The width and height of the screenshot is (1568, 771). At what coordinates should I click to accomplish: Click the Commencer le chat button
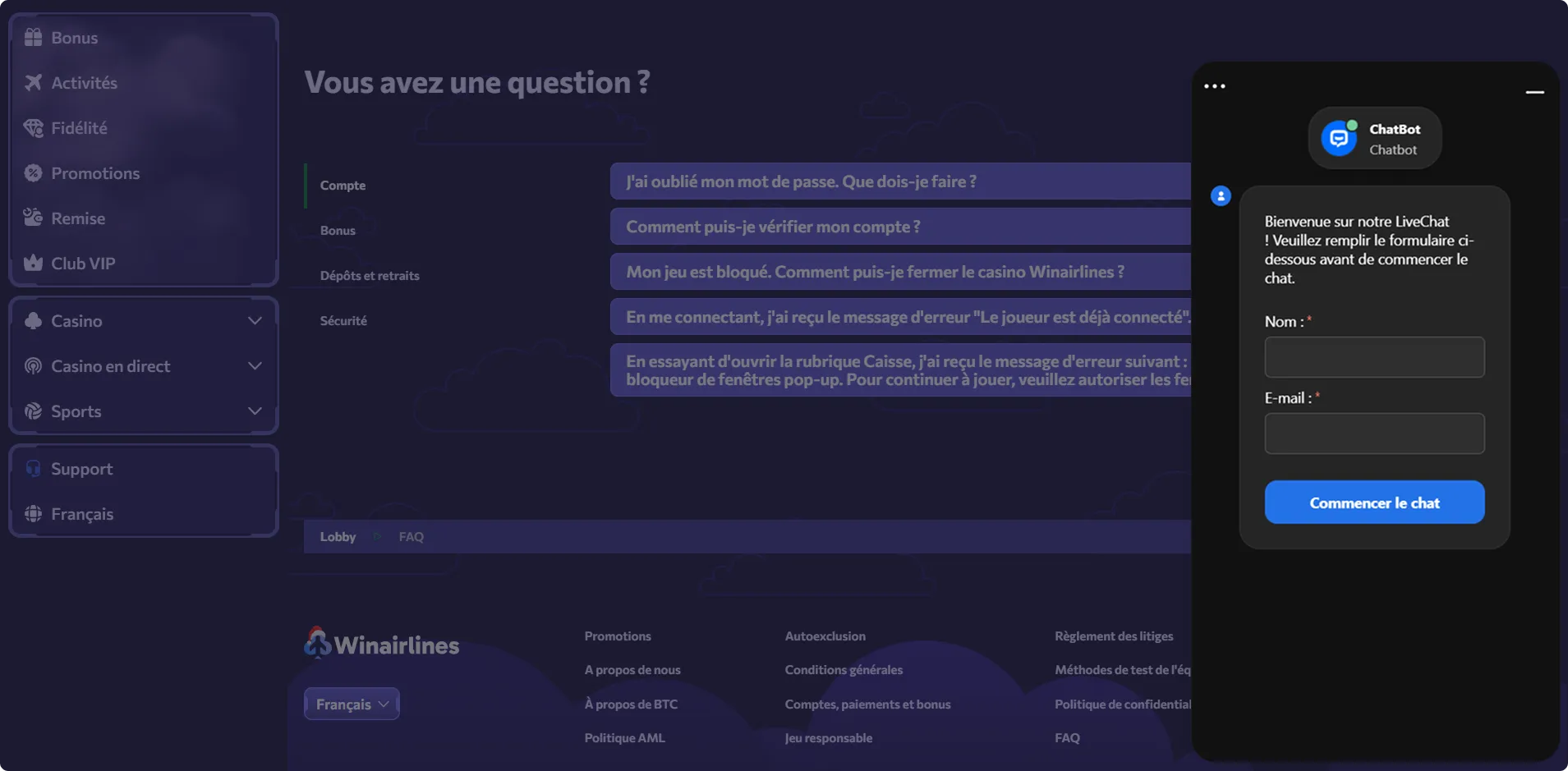1373,502
